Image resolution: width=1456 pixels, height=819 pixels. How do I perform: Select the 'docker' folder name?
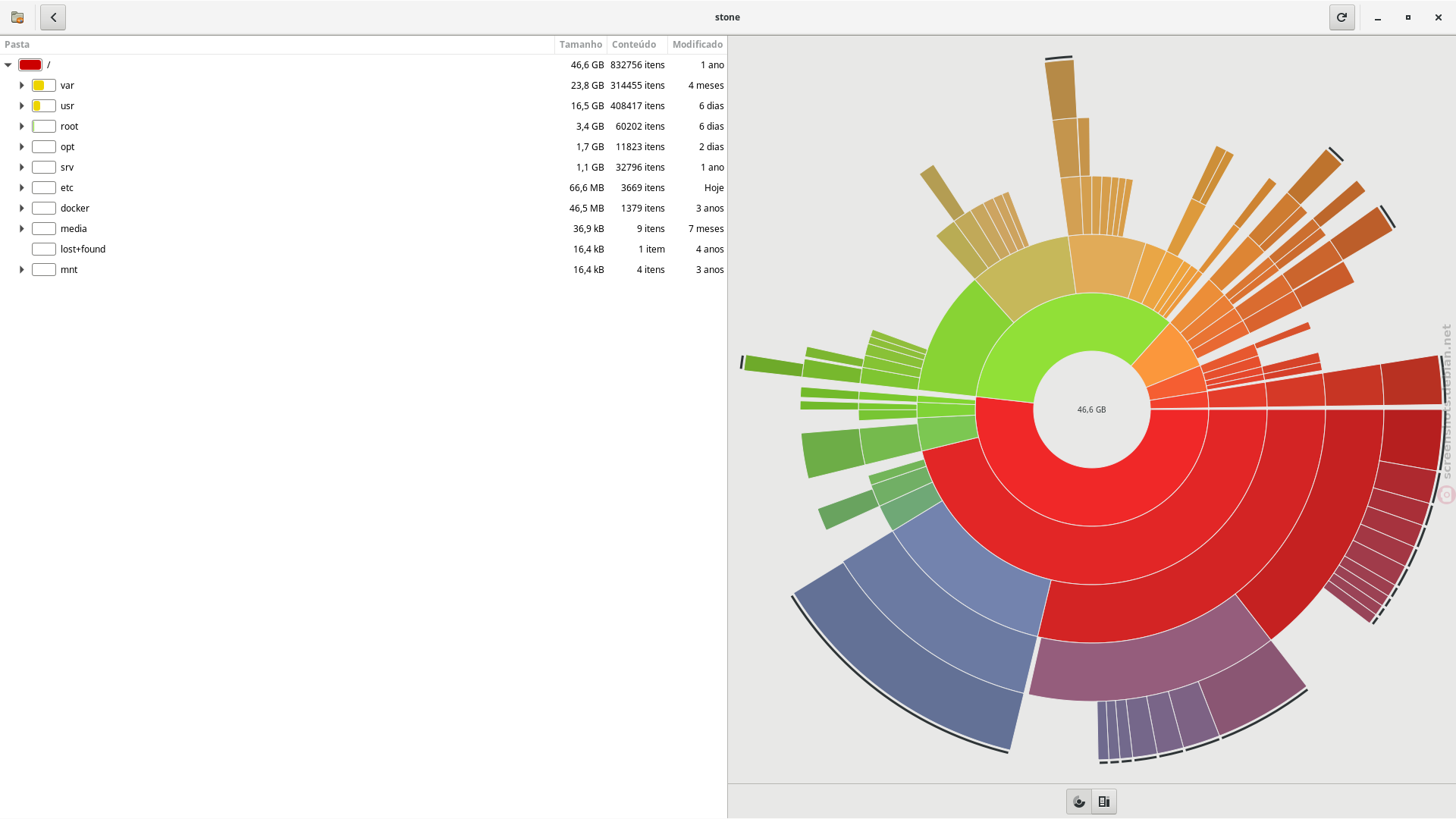point(75,209)
